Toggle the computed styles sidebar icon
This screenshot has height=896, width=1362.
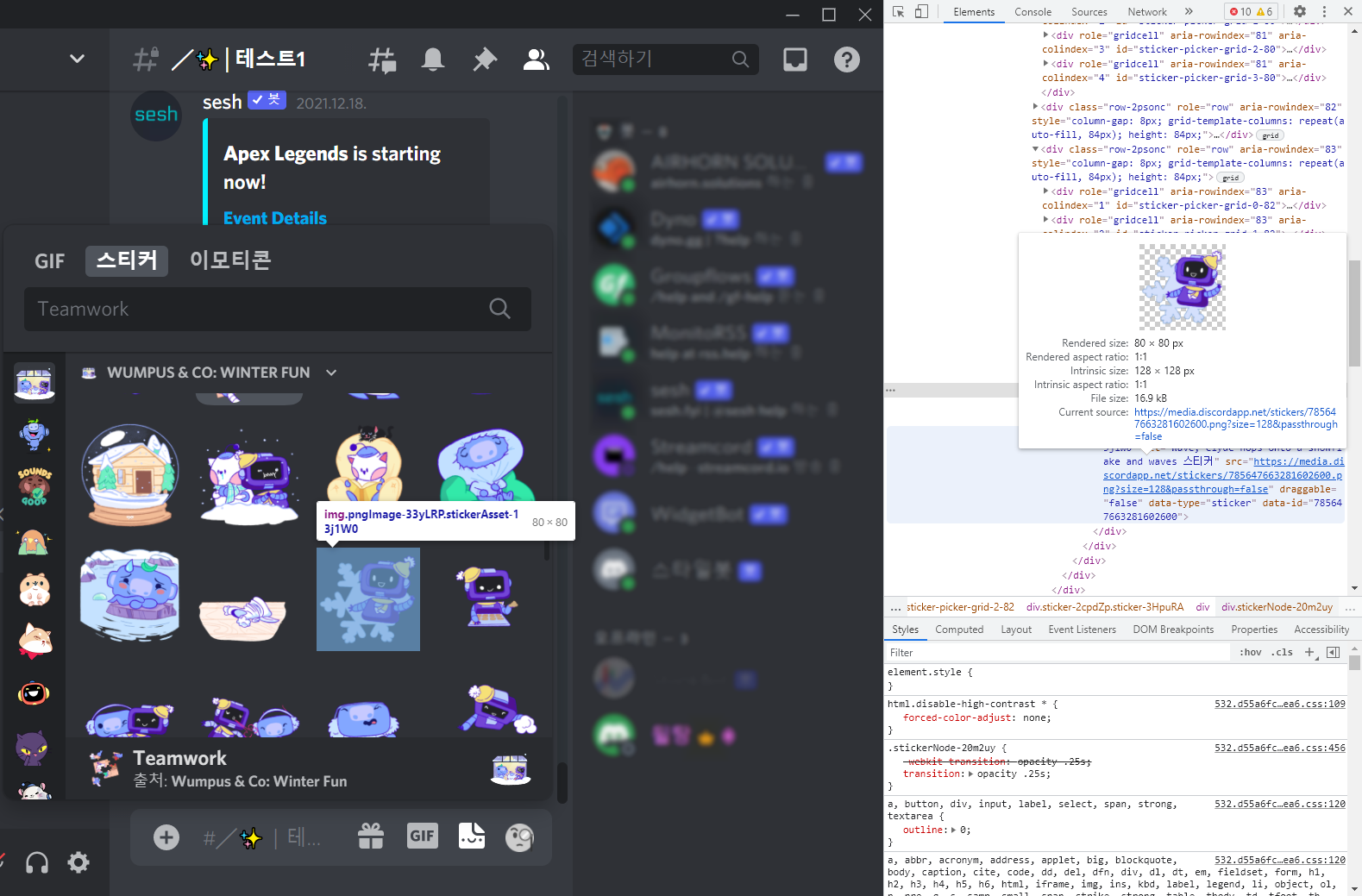[1333, 652]
